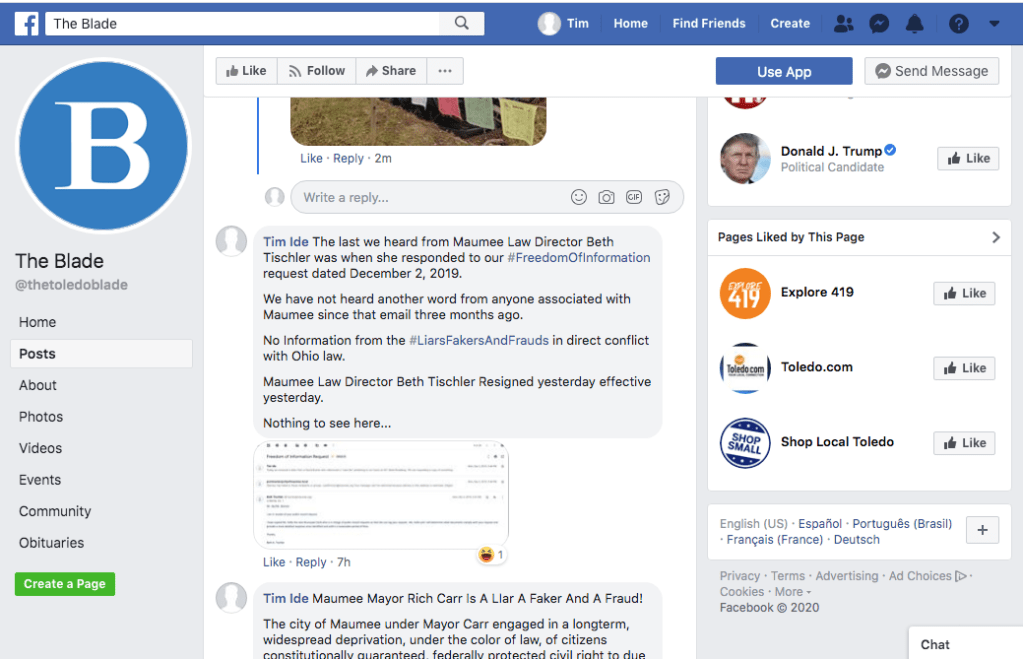Attach a photo using the camera icon
This screenshot has width=1023, height=659.
(606, 197)
